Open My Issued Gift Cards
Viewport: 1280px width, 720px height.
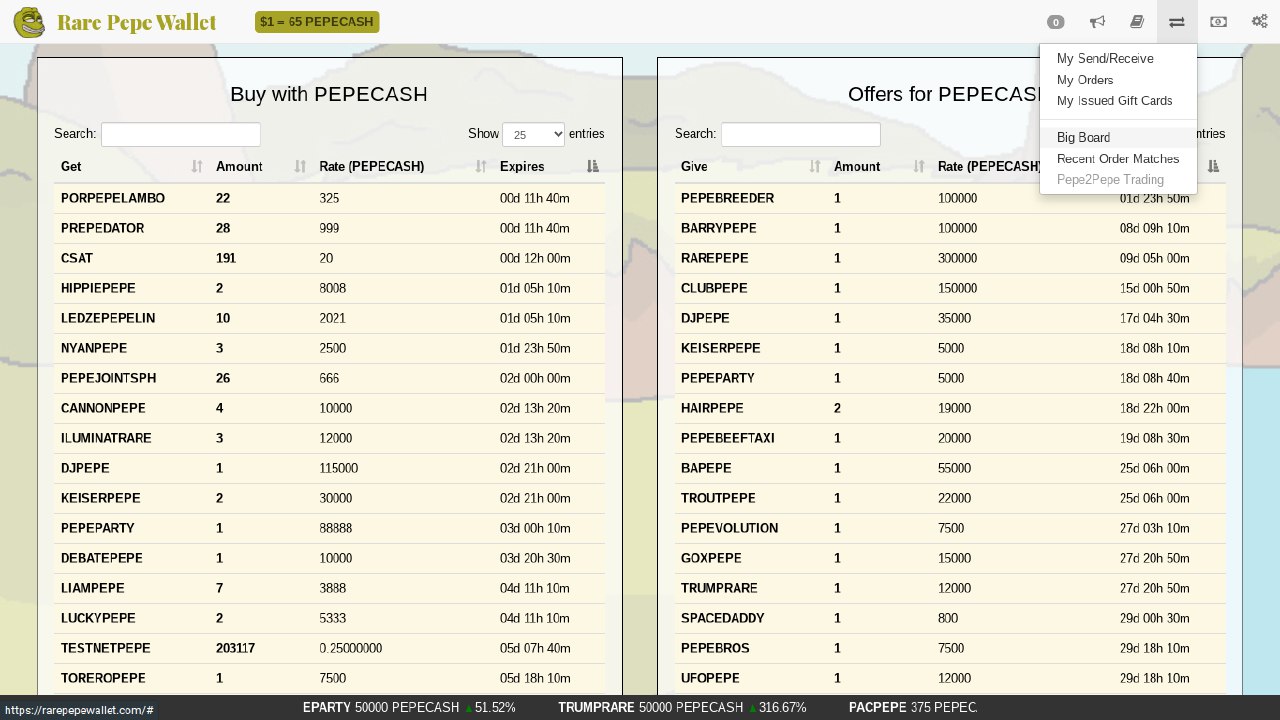coord(1114,101)
